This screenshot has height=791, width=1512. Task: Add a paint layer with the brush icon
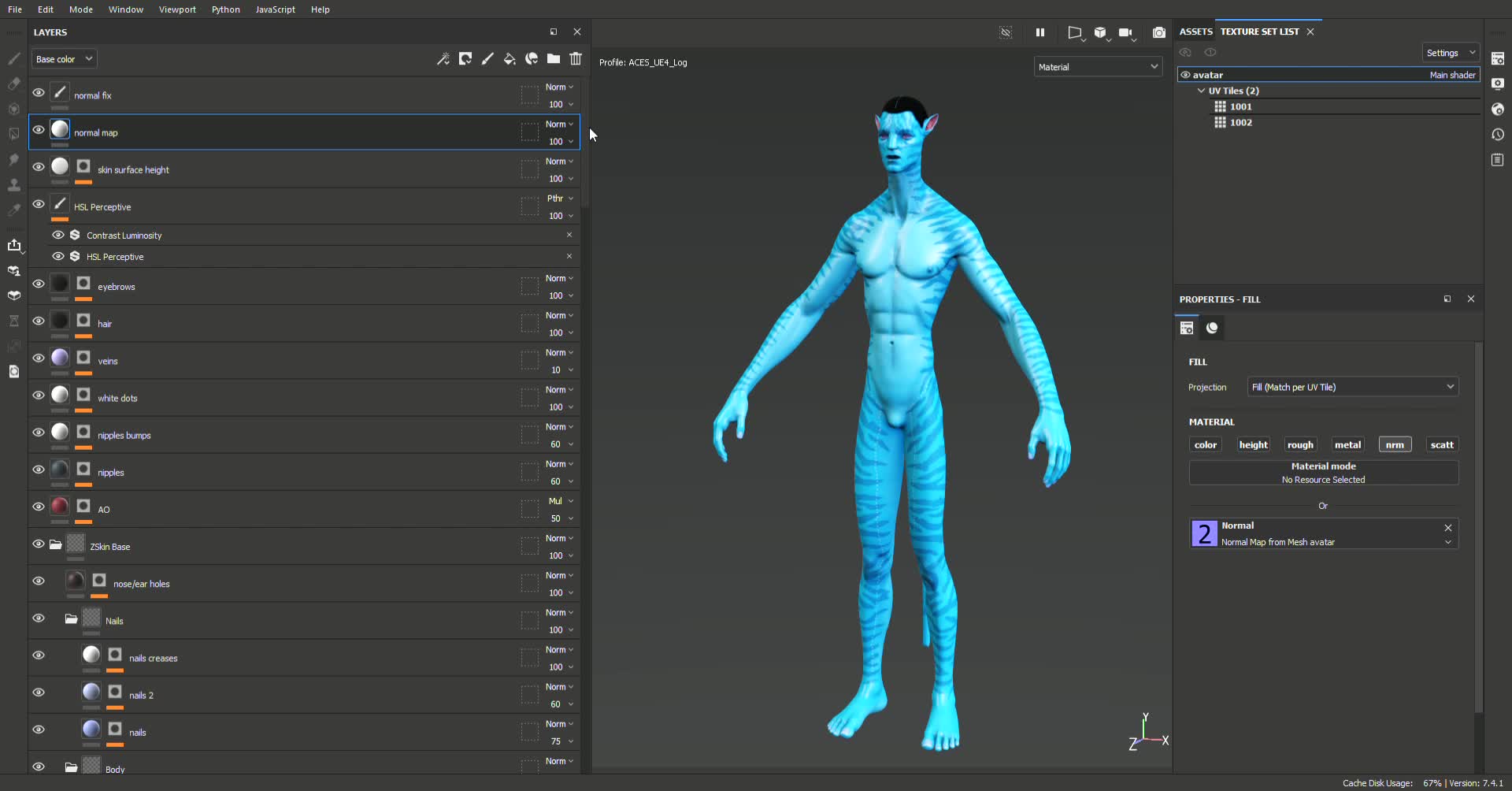(x=487, y=58)
